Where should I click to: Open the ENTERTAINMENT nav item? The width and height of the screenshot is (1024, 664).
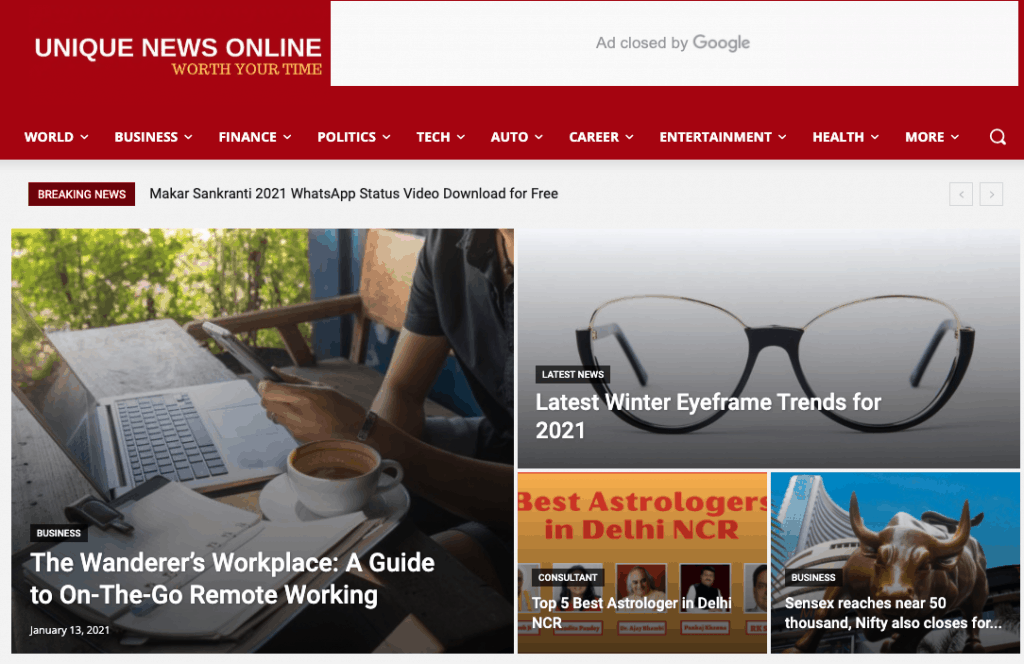coord(716,137)
